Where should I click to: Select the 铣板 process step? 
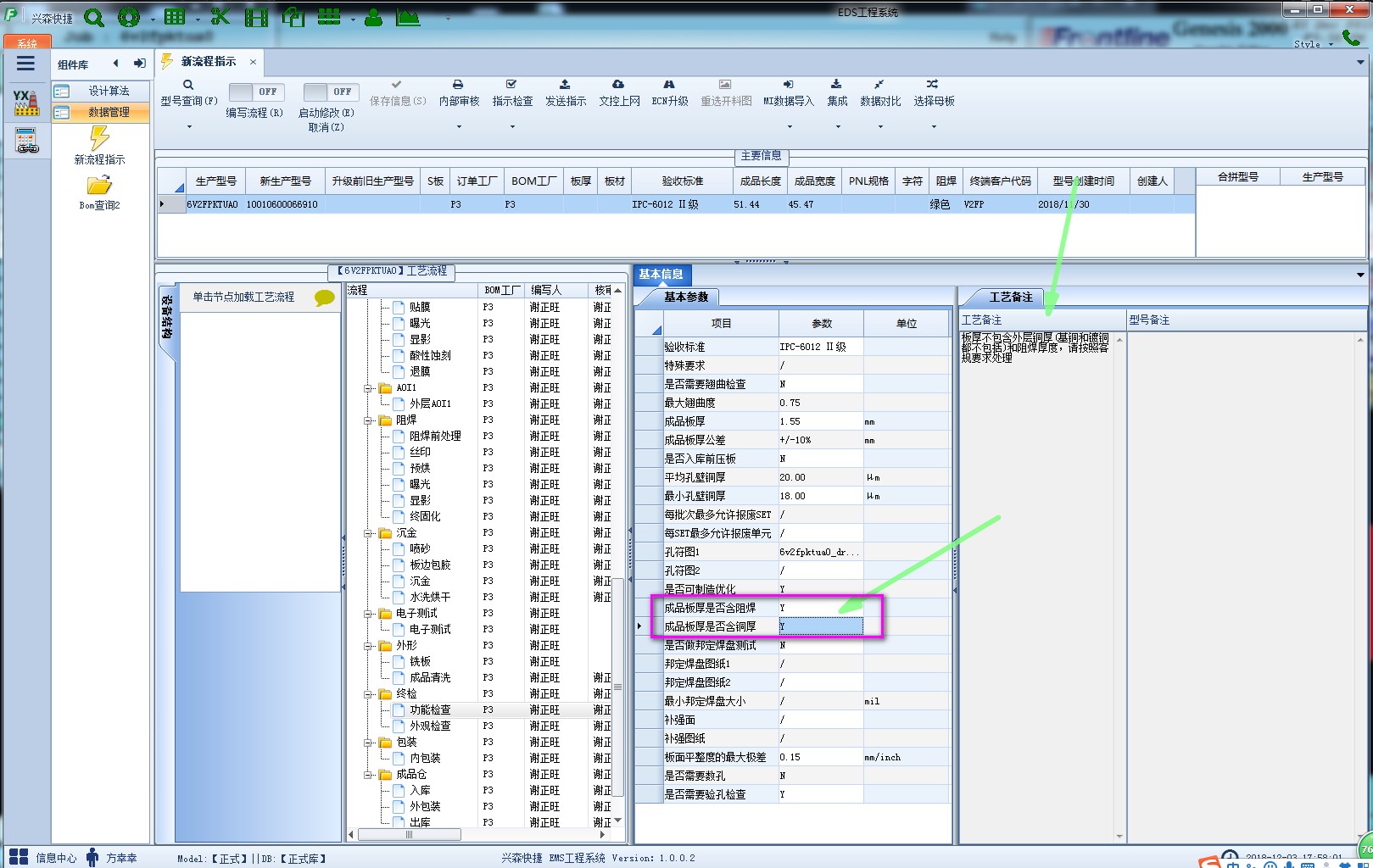[x=420, y=662]
